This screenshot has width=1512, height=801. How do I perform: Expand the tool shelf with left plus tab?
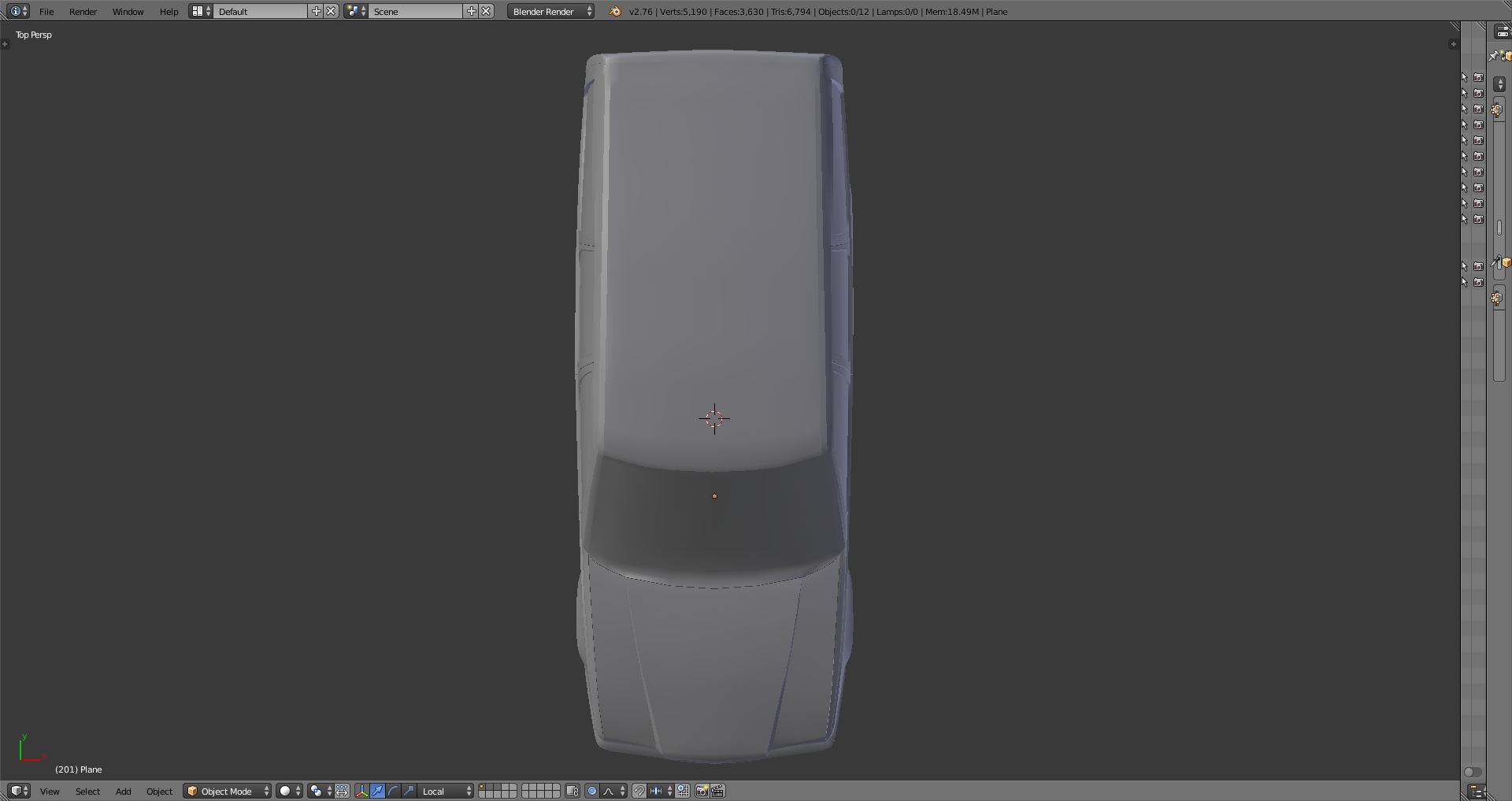(x=5, y=44)
